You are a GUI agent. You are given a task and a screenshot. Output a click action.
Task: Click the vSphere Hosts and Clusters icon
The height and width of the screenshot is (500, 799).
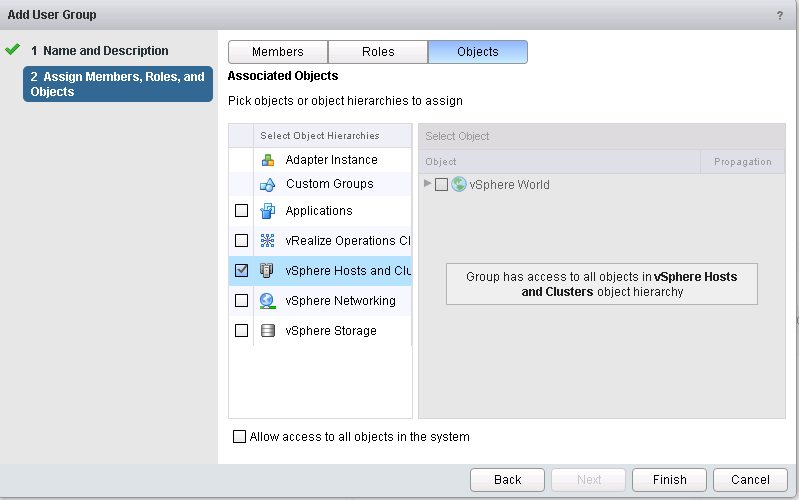pyautogui.click(x=267, y=271)
